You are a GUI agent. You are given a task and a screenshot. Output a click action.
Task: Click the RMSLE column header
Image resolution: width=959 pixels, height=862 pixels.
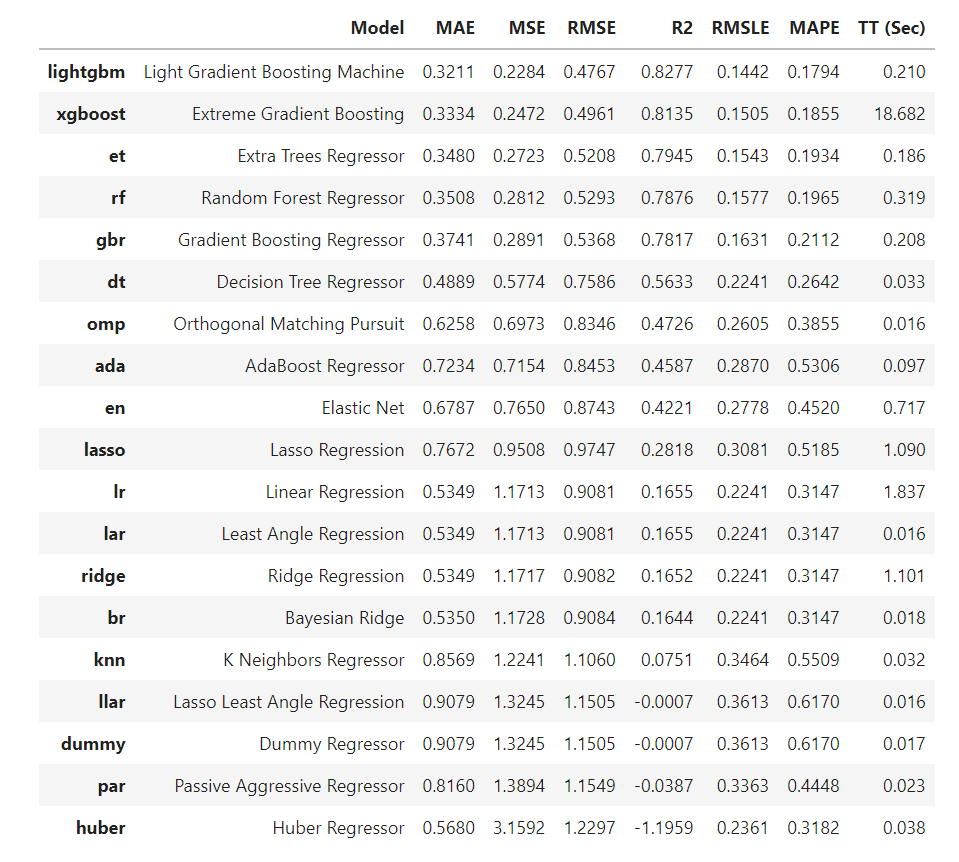coord(740,28)
